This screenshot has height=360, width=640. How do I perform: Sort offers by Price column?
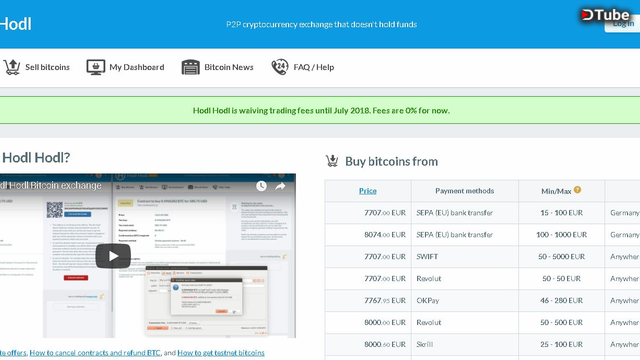[x=368, y=191]
